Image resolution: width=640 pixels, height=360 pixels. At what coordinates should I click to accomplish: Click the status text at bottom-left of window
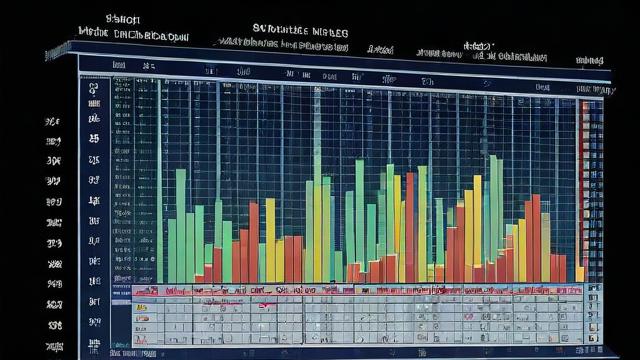coord(133,353)
